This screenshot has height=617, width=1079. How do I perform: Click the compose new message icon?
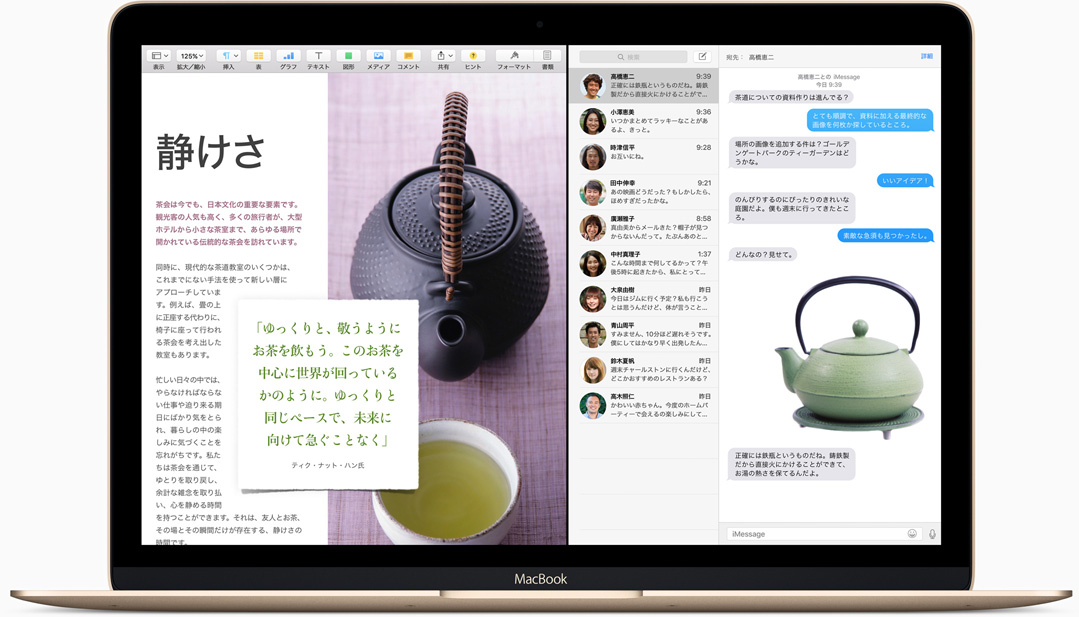703,57
